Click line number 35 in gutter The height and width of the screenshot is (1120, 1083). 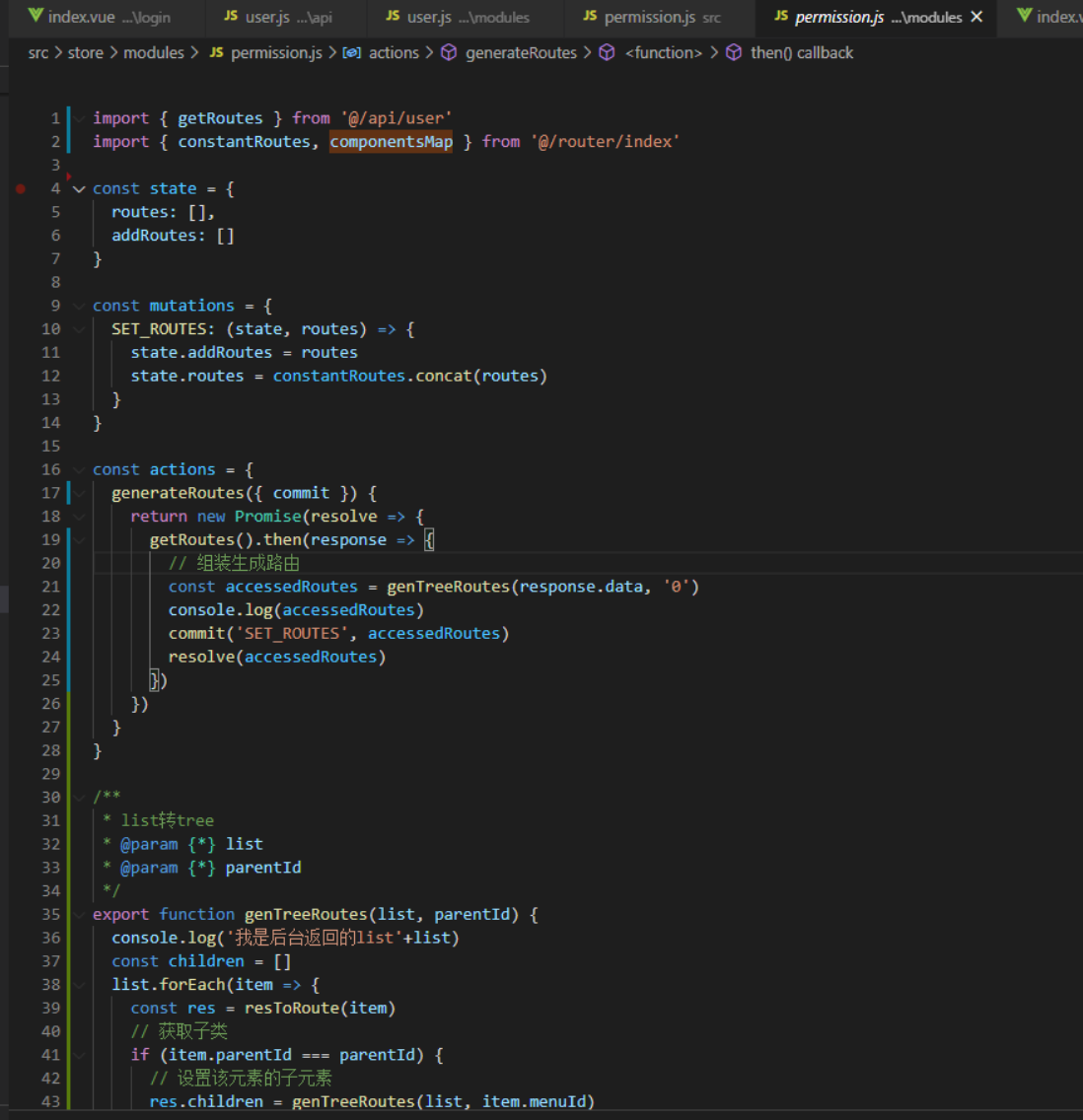[x=50, y=914]
